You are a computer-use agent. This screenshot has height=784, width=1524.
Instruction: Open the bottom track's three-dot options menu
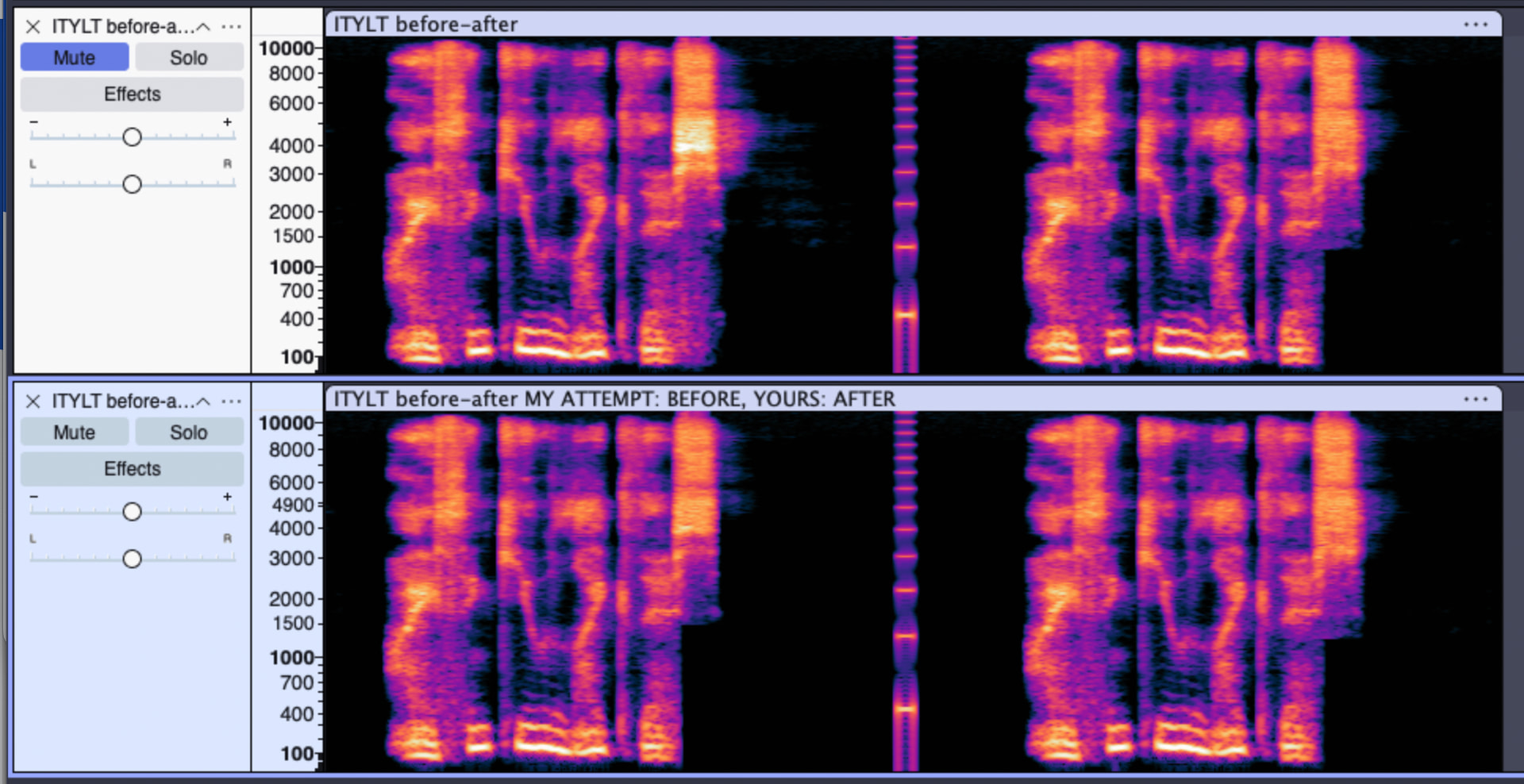pos(231,402)
